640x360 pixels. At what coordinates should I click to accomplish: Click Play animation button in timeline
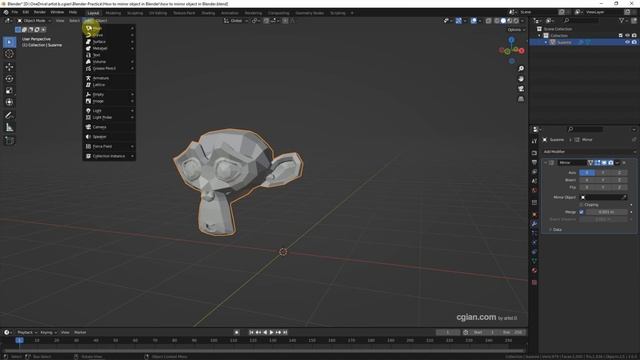272,332
